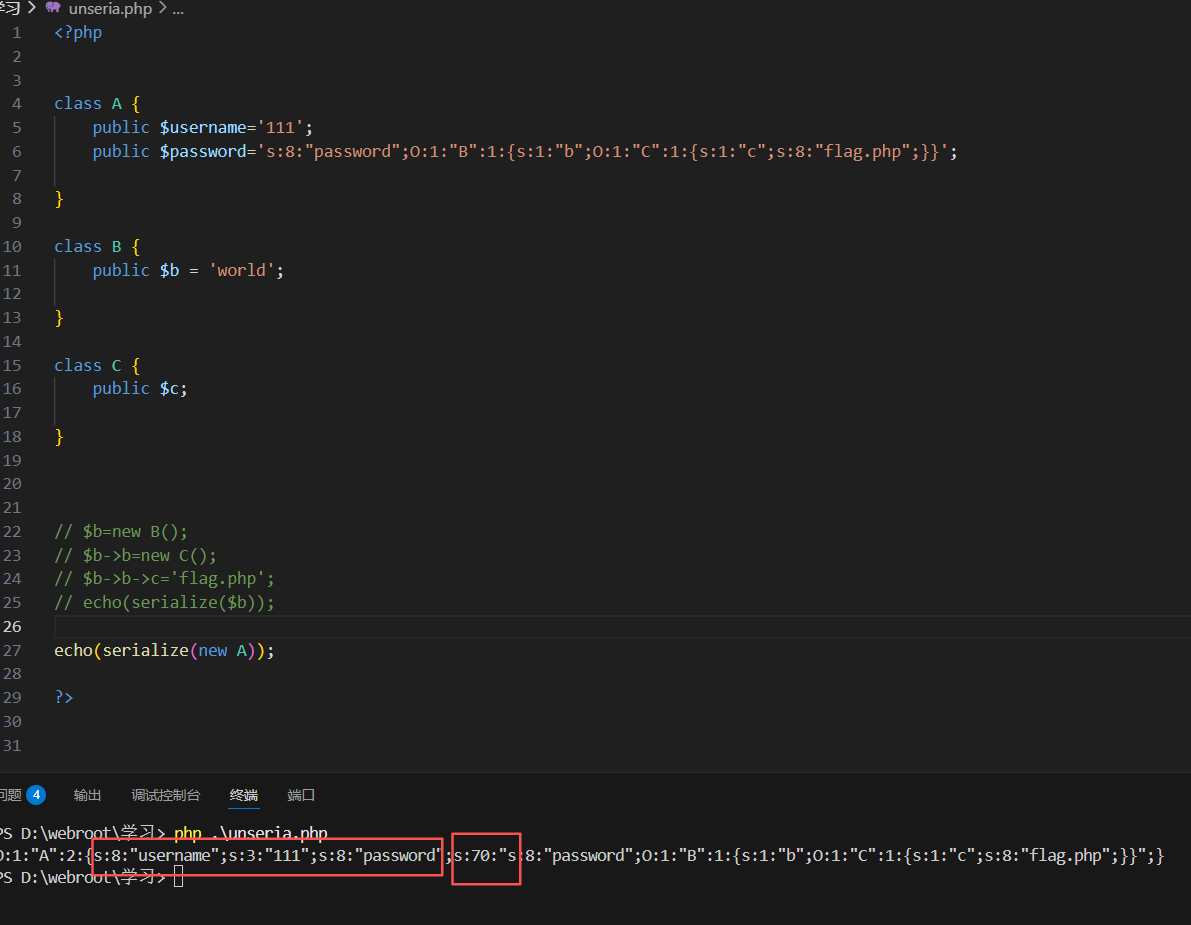Click the PHP file icon in the breadcrumb

coord(52,8)
